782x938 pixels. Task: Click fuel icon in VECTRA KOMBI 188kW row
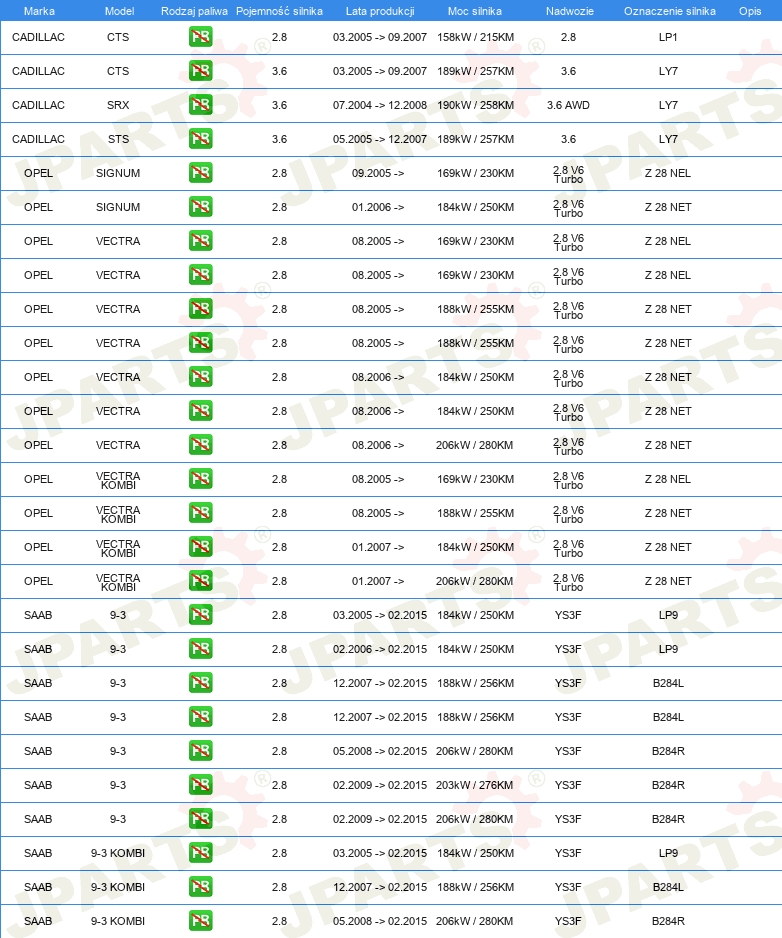pos(200,513)
